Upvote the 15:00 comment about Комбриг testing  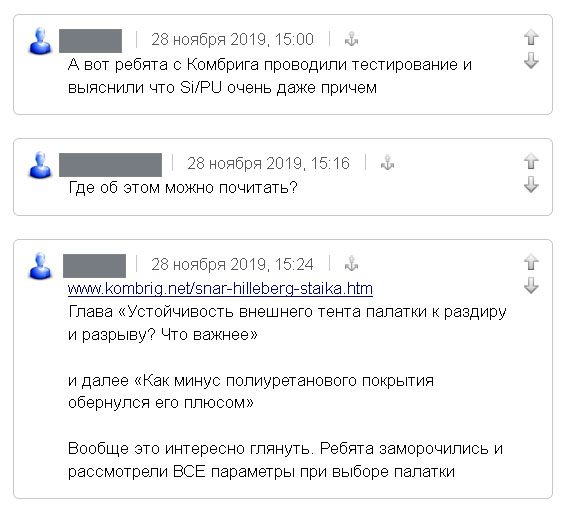click(x=531, y=37)
